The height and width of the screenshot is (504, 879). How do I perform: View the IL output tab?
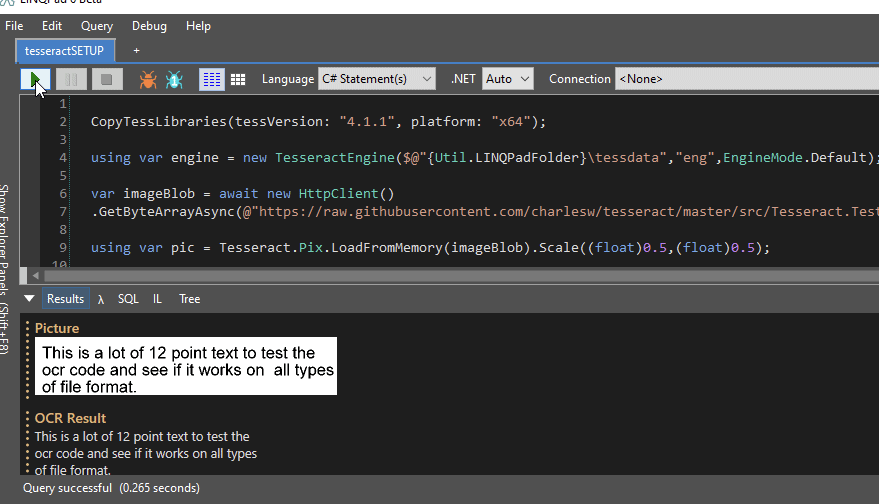pos(158,299)
